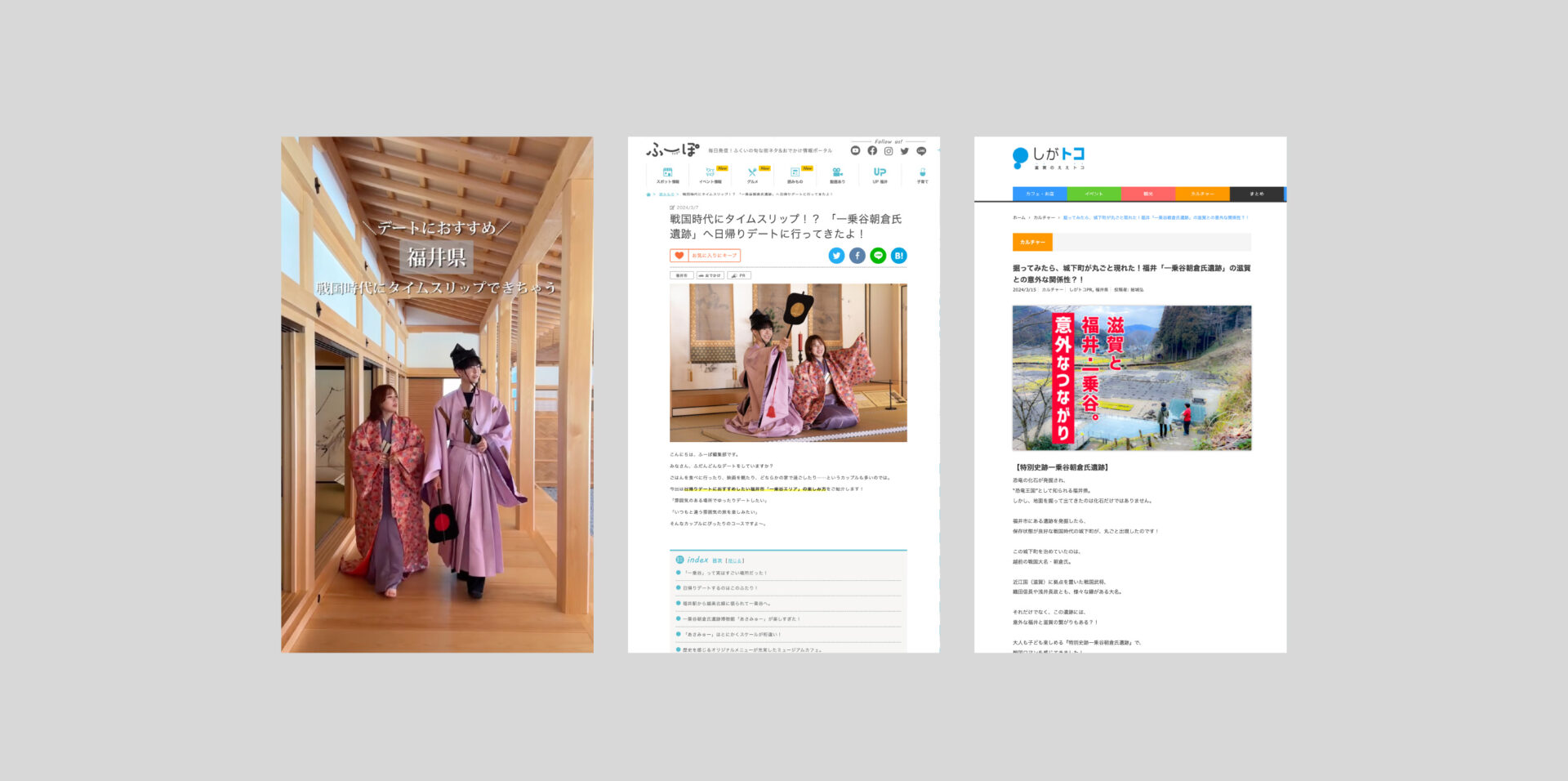Screen dimensions: 1568x781
Task: Open index entry 福井駅から越美北線に揺られて一乗谷へ。
Action: [x=727, y=604]
